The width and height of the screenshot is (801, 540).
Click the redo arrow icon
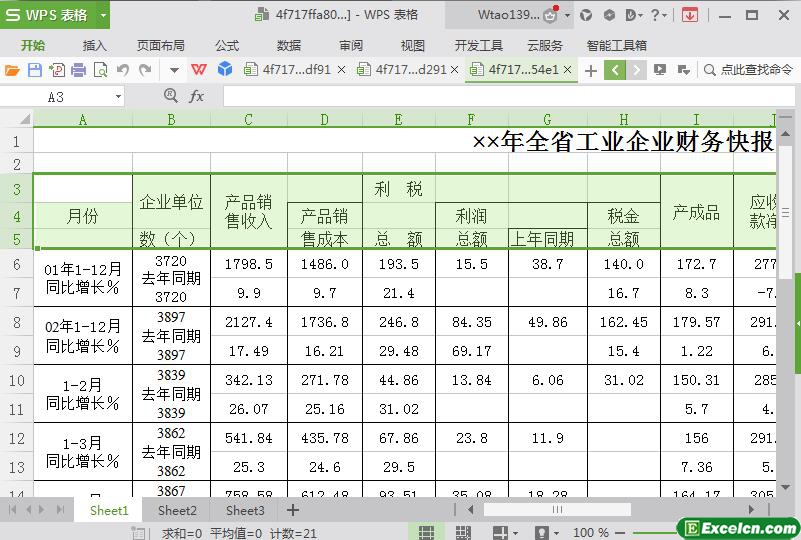pyautogui.click(x=145, y=70)
